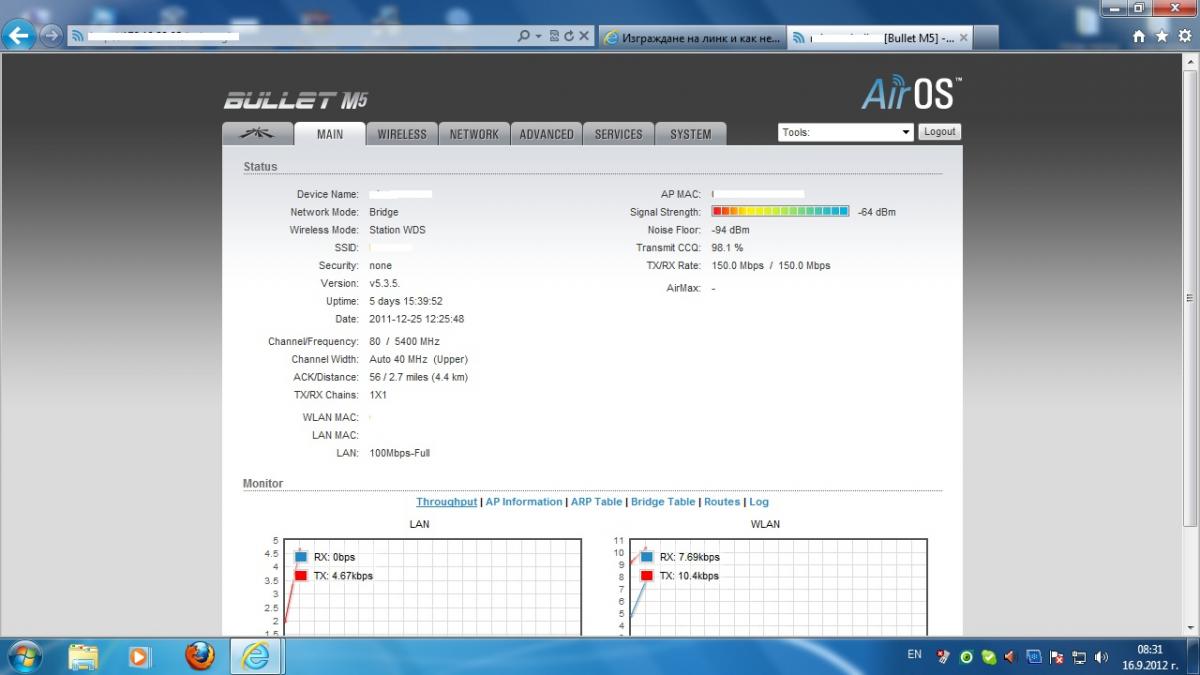Open browser Home via house icon
The image size is (1200, 675).
coord(1139,36)
